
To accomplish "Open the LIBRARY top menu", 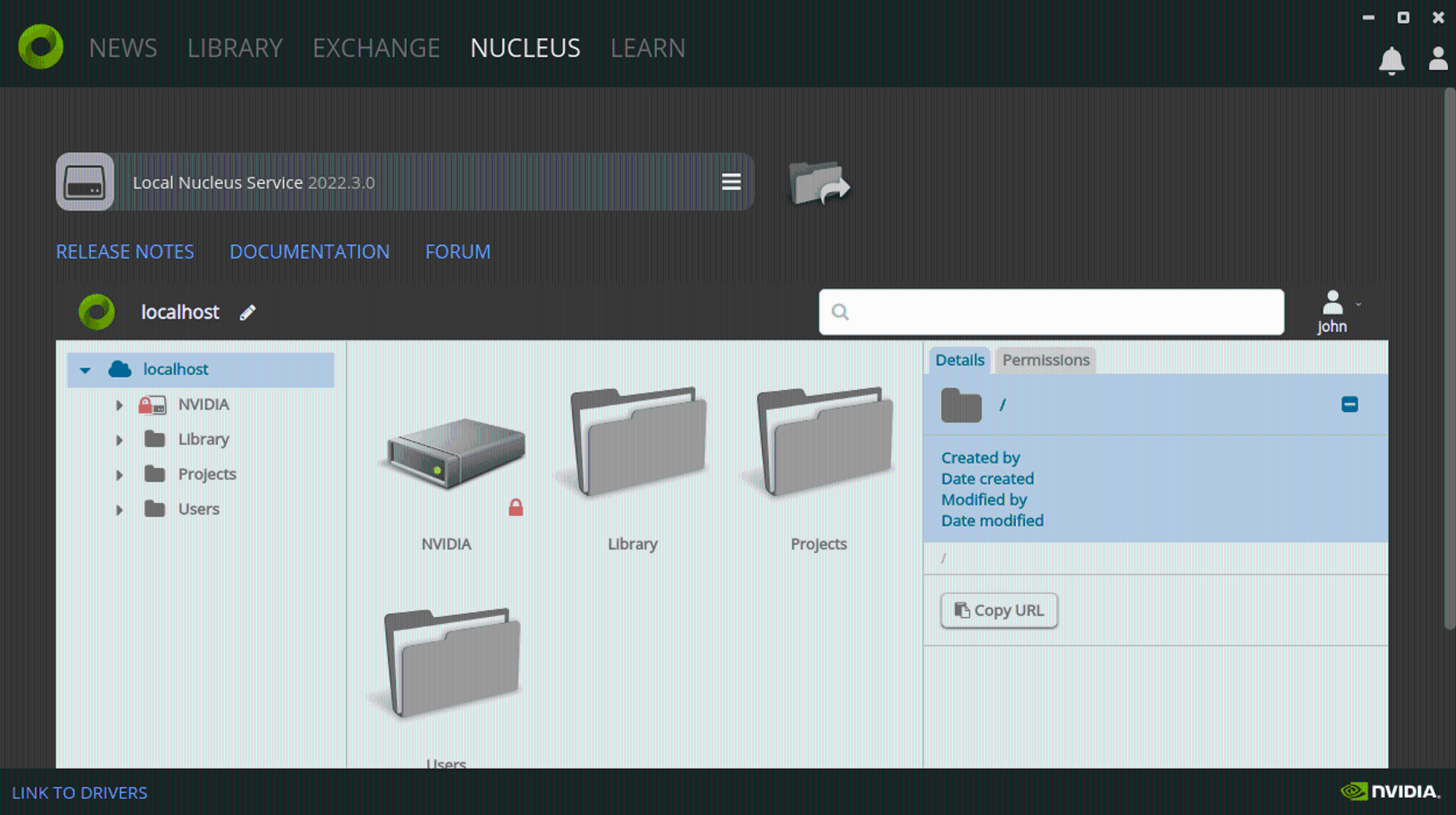I will tap(234, 48).
